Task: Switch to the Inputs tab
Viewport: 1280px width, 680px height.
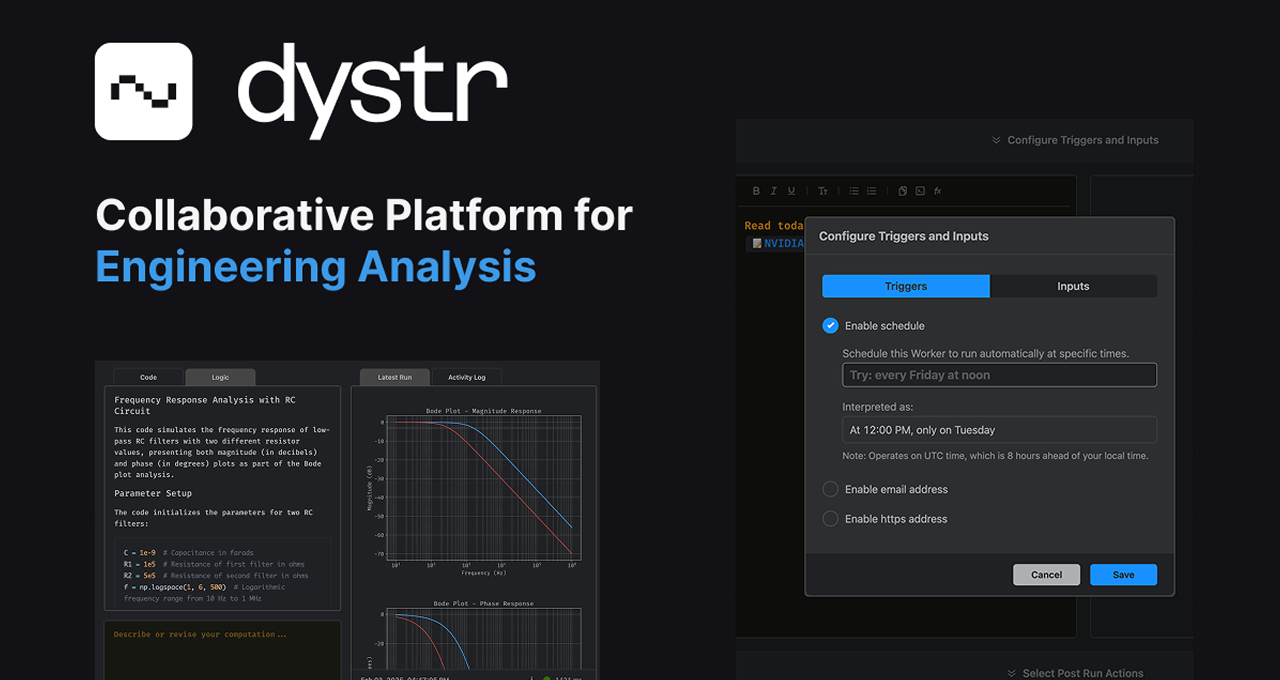Action: (x=1073, y=286)
